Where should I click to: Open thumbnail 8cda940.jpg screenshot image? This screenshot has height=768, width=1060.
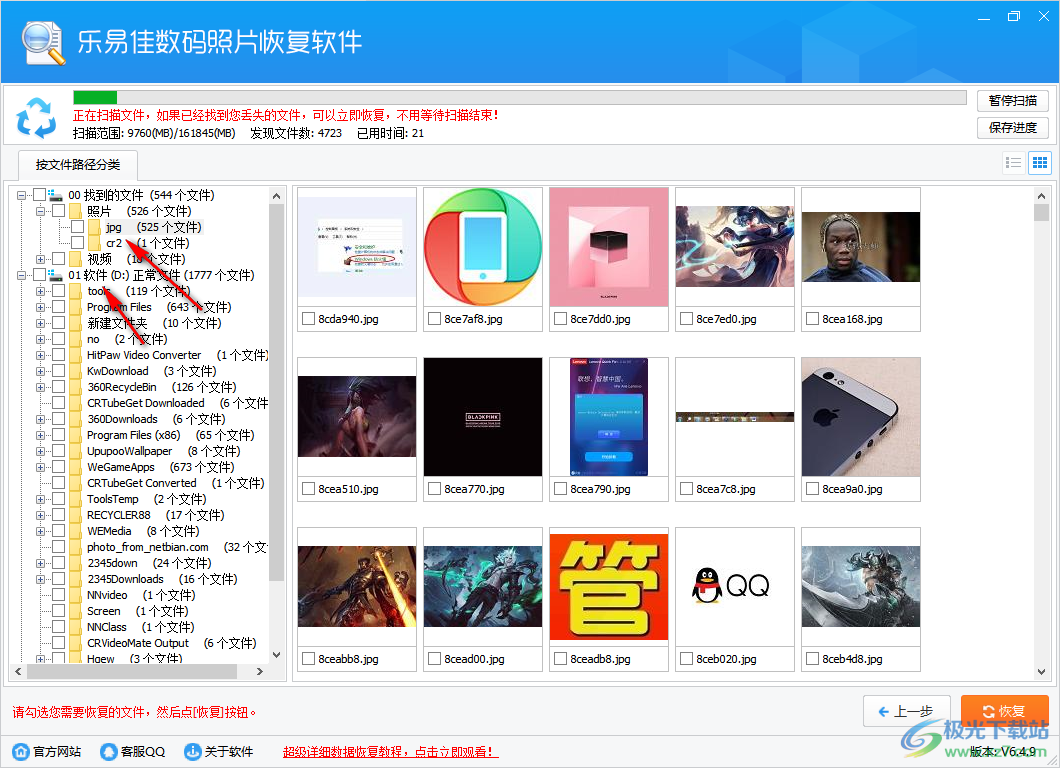(x=357, y=247)
